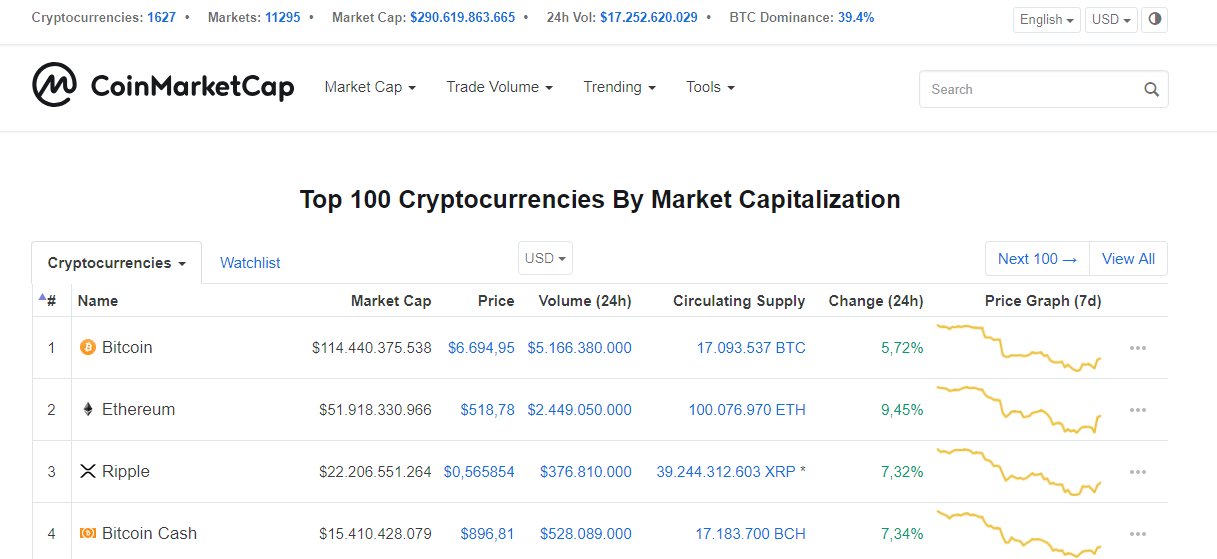Click inside the Search input field
Screen dimensions: 1217x559
click(x=1030, y=89)
